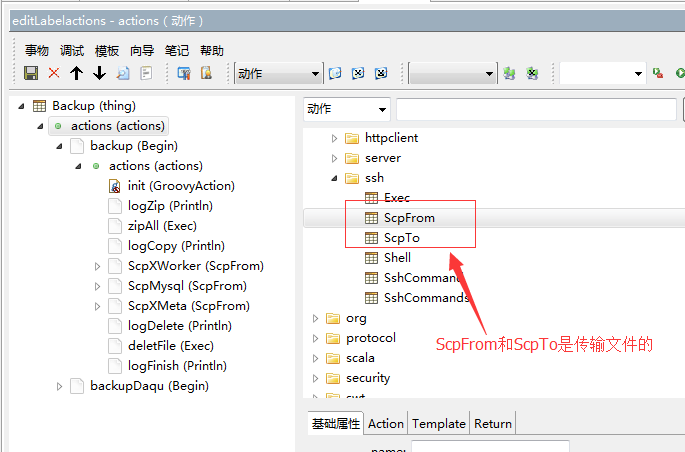Select zipAll (Exec) tree item

(162, 226)
